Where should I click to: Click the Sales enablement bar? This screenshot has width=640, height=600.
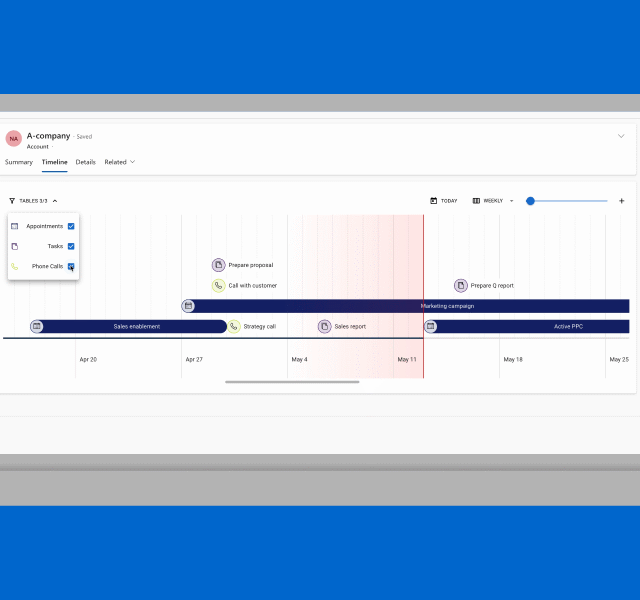point(129,327)
